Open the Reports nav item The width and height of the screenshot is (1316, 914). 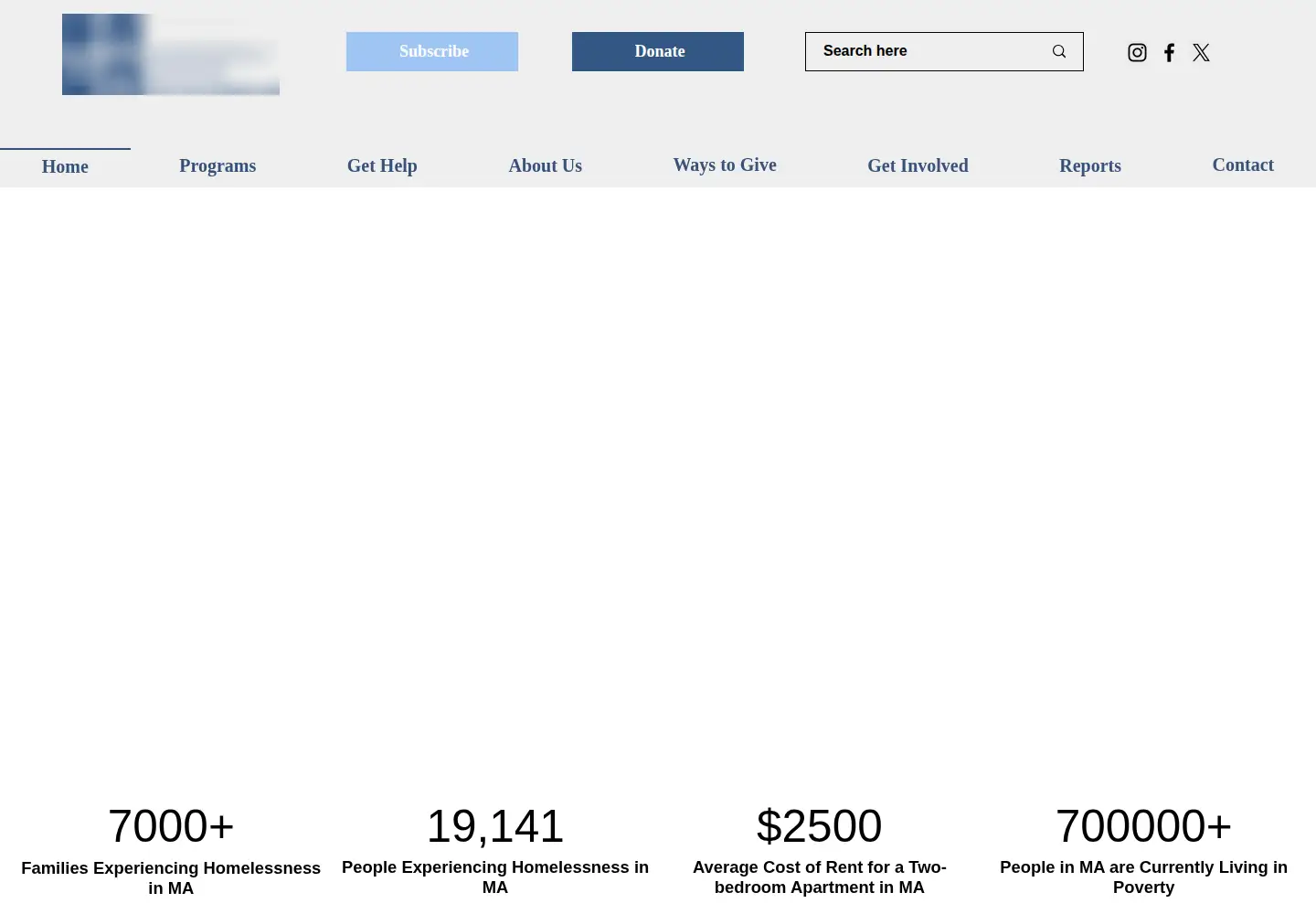point(1090,165)
